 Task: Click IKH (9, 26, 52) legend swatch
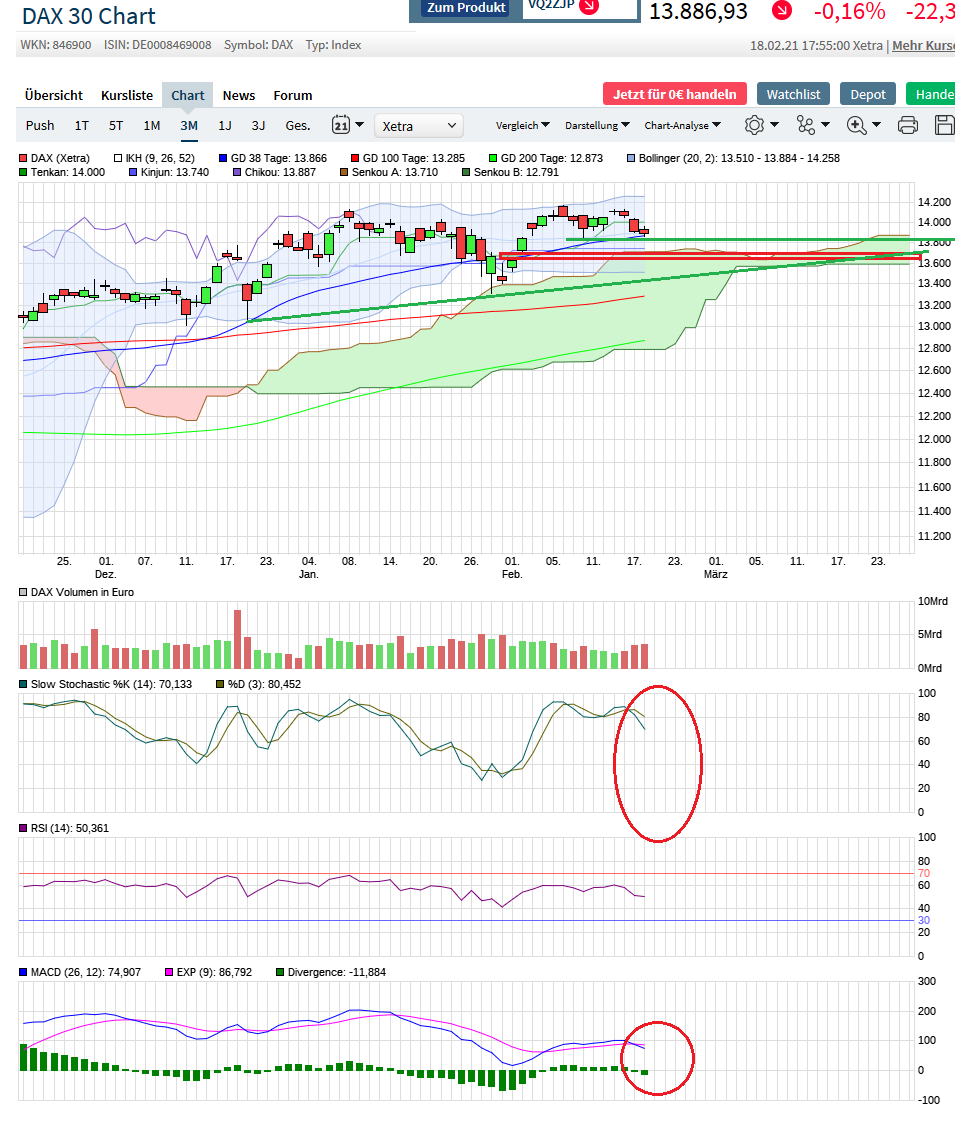coord(118,158)
